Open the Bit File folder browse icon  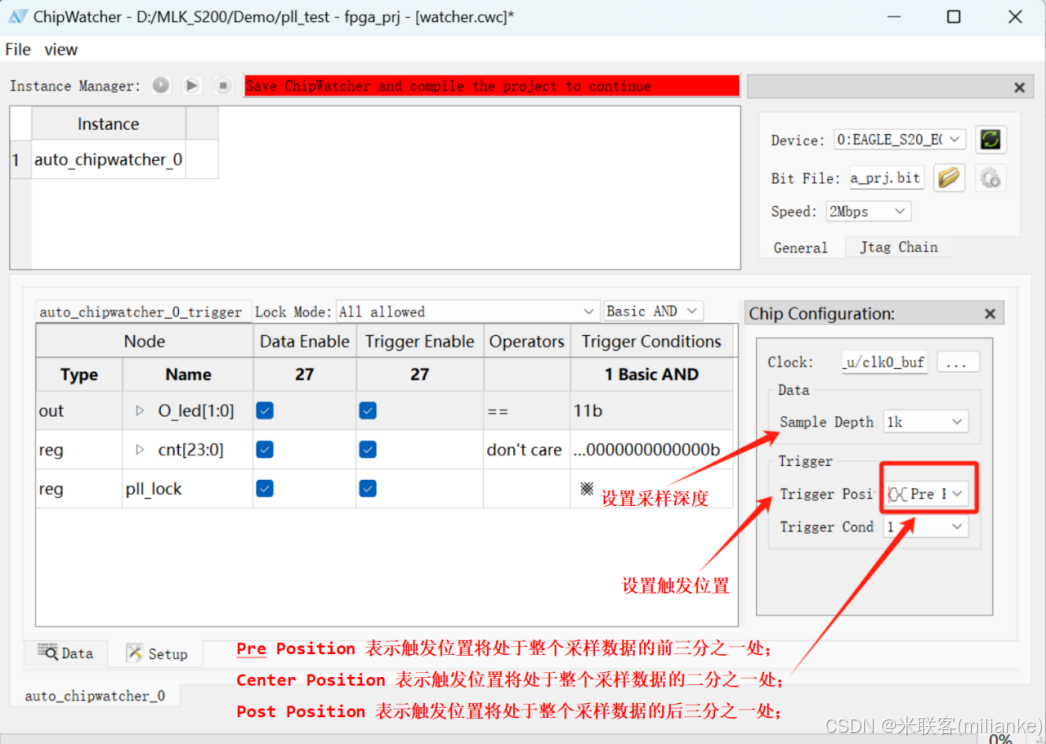point(948,177)
